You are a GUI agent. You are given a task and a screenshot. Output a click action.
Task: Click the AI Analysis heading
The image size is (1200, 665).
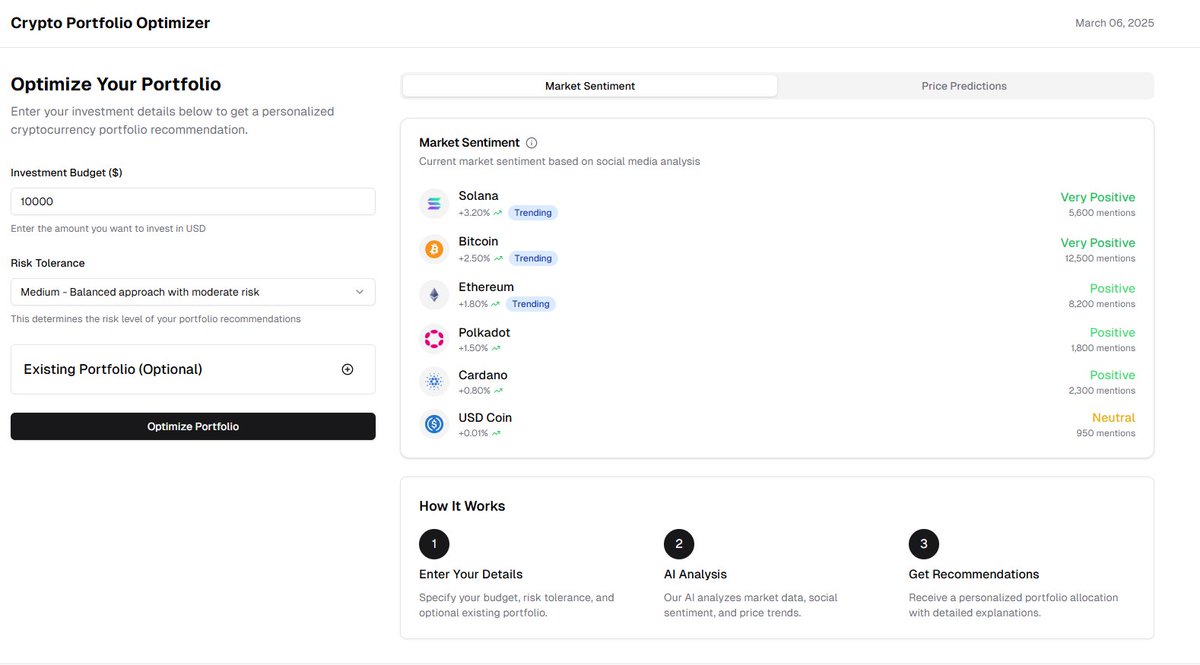pos(695,574)
